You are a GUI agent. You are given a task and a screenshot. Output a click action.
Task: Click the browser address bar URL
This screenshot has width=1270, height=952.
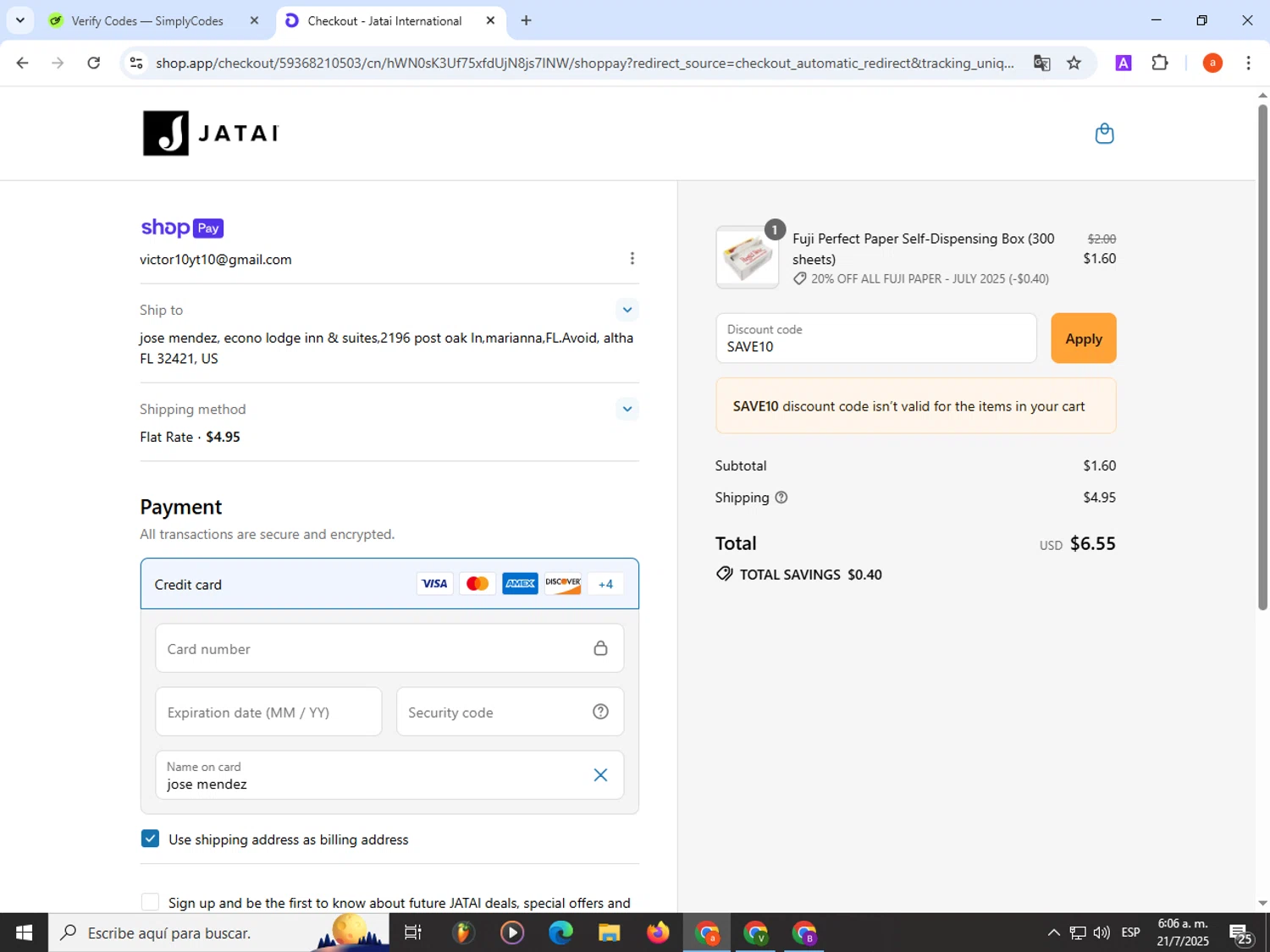pyautogui.click(x=584, y=63)
